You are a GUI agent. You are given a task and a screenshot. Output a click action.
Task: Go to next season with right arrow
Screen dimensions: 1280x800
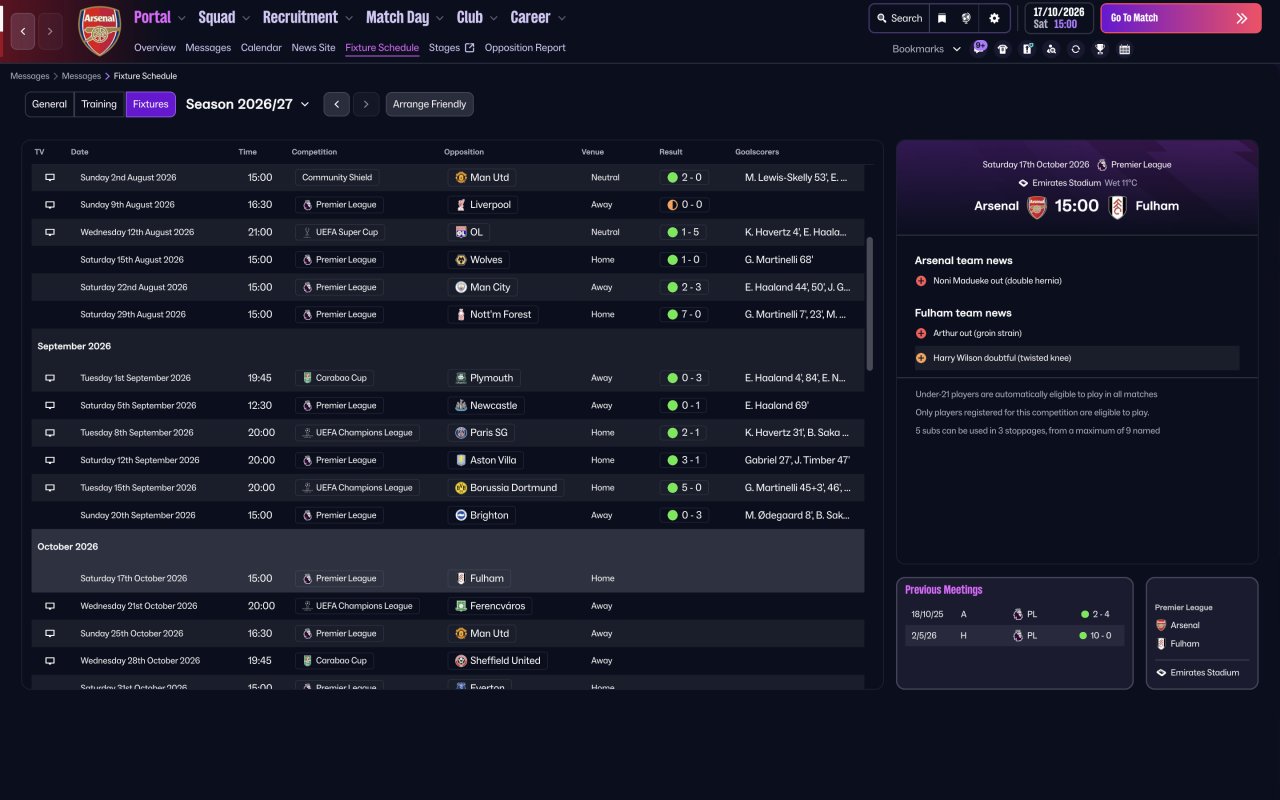pyautogui.click(x=366, y=104)
